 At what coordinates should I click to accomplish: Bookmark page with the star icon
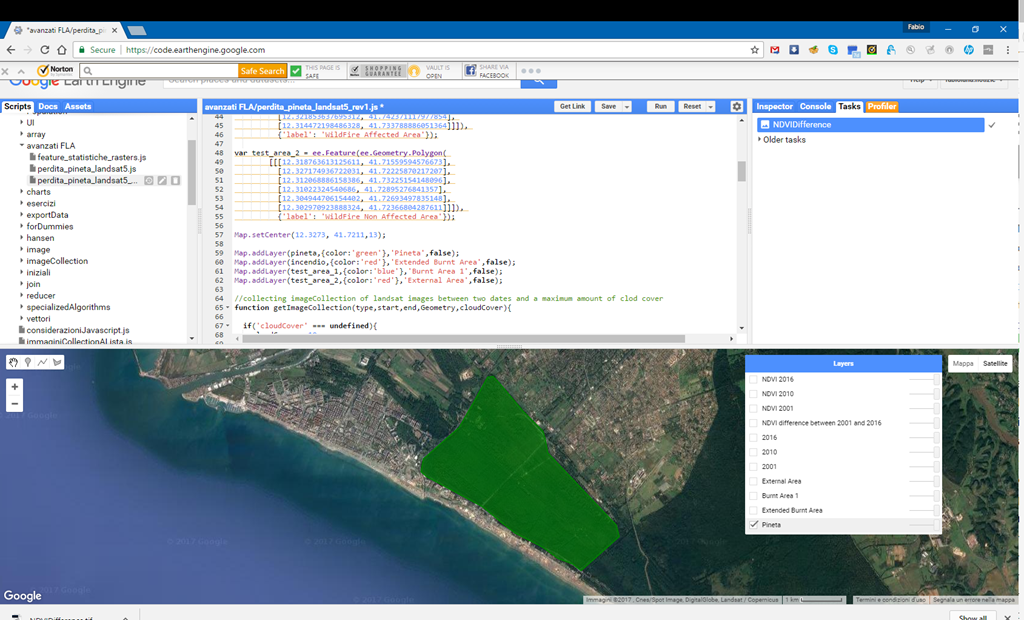coord(755,50)
